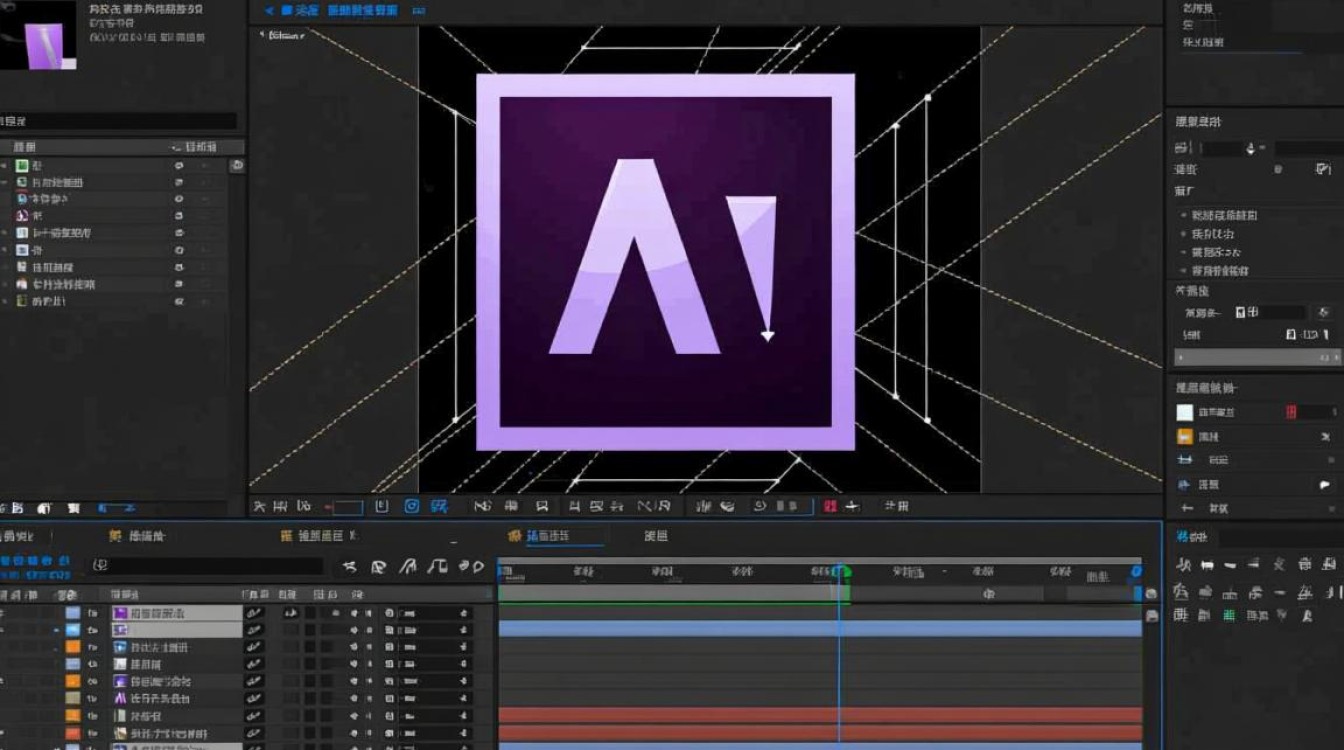Click the search field above the timeline layers
Image resolution: width=1344 pixels, height=750 pixels.
coord(208,566)
